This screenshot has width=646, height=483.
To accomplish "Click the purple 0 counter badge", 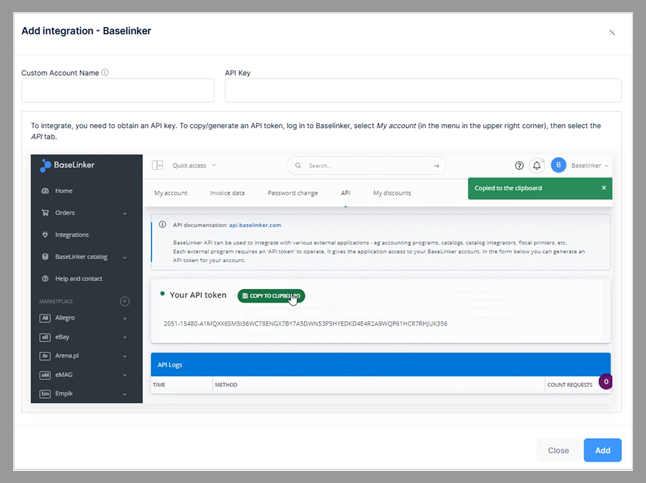I will point(605,381).
